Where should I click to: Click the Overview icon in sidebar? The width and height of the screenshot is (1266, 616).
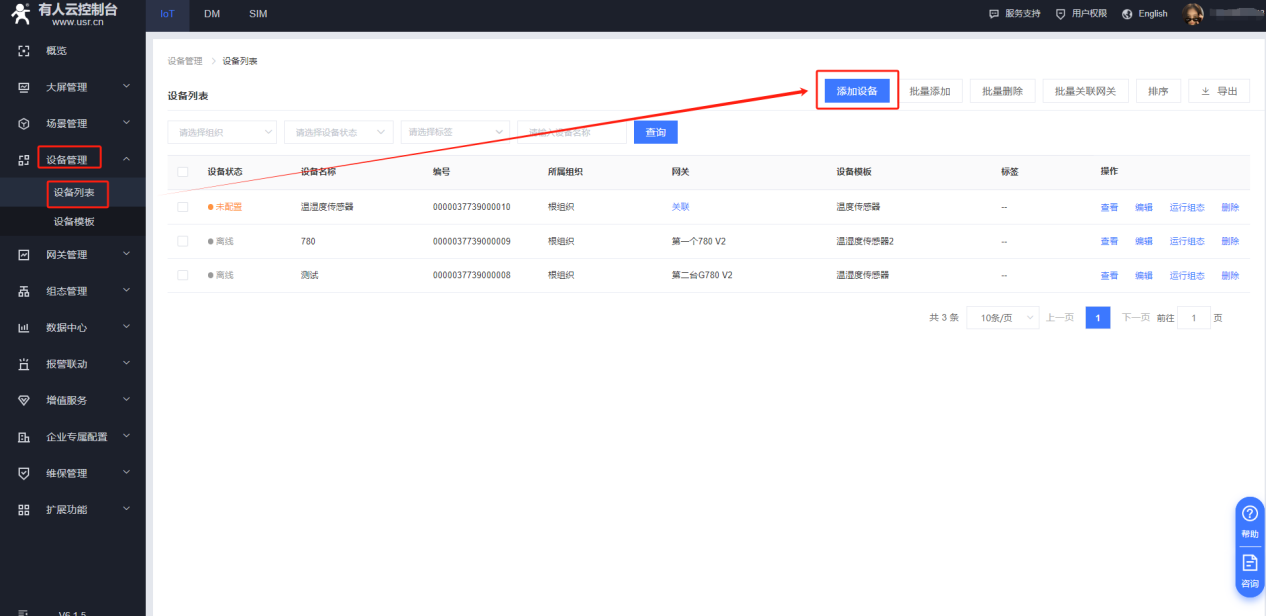pos(24,51)
